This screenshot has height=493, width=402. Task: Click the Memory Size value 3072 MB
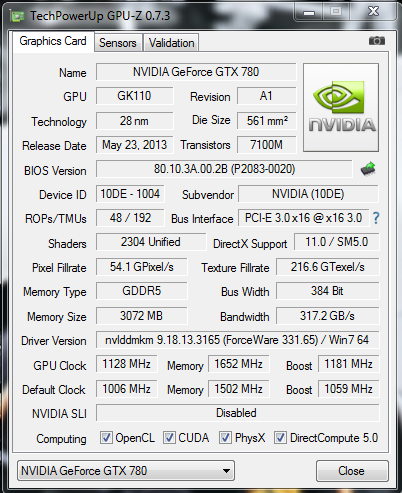[142, 315]
